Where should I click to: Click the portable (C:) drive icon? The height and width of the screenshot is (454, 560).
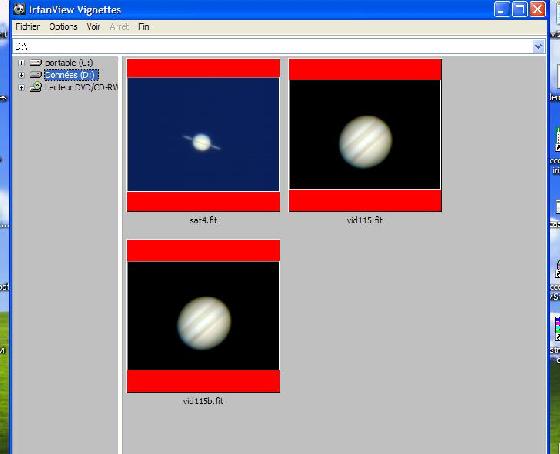36,63
